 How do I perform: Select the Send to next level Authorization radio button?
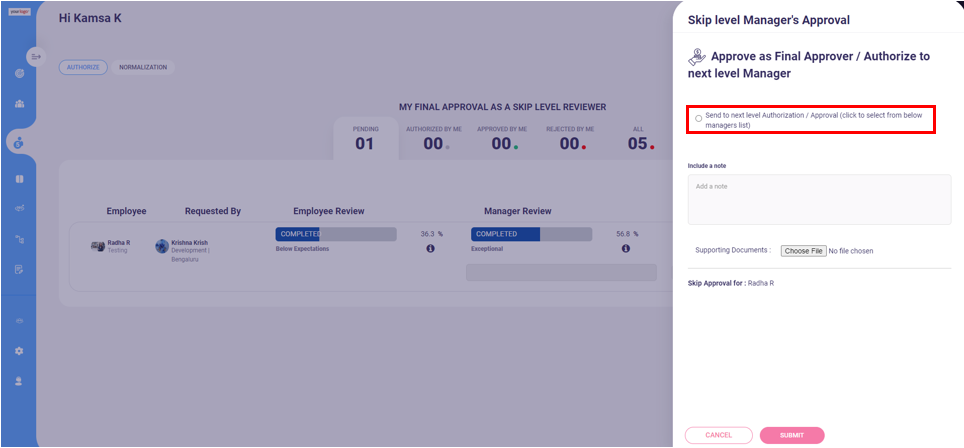point(698,119)
